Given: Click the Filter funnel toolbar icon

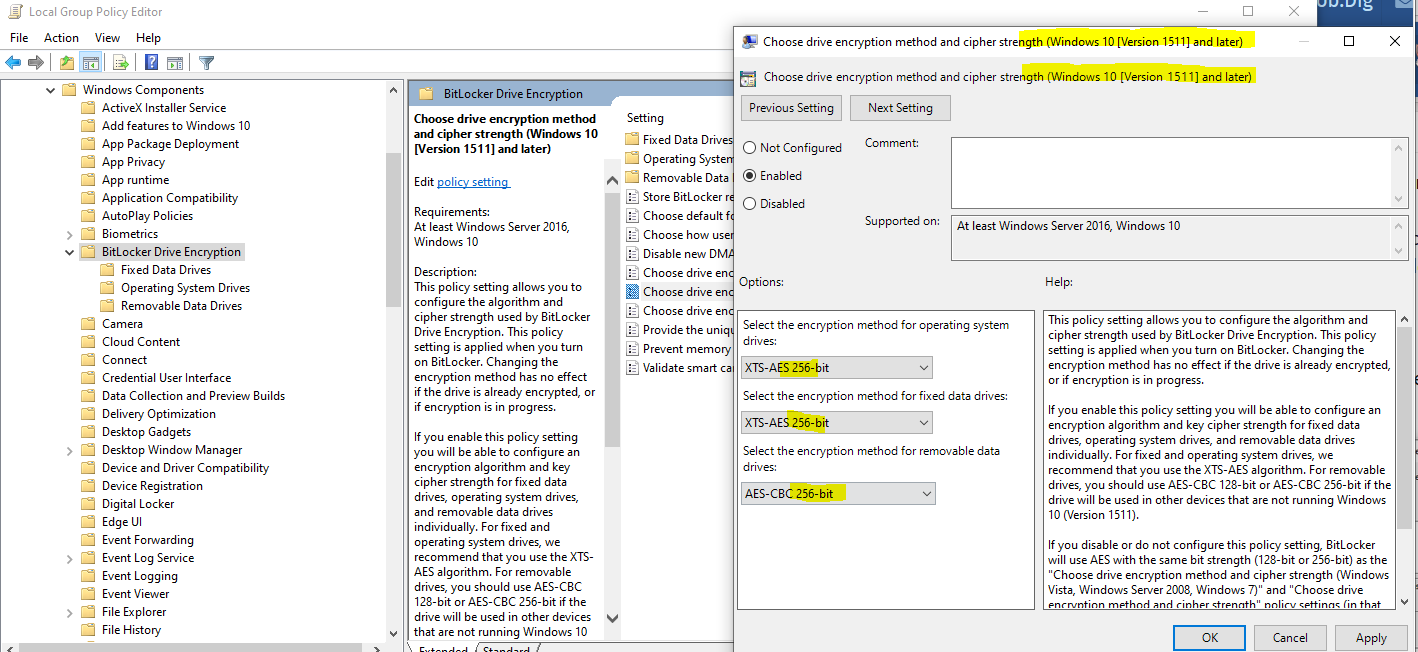Looking at the screenshot, I should [x=207, y=63].
